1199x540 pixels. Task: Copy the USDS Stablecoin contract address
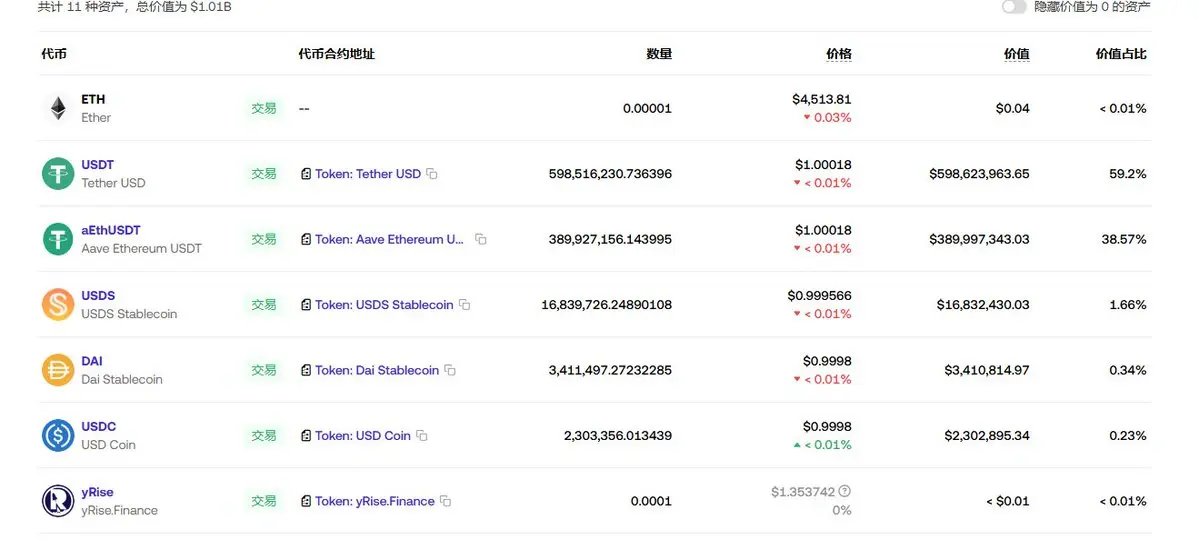(464, 304)
